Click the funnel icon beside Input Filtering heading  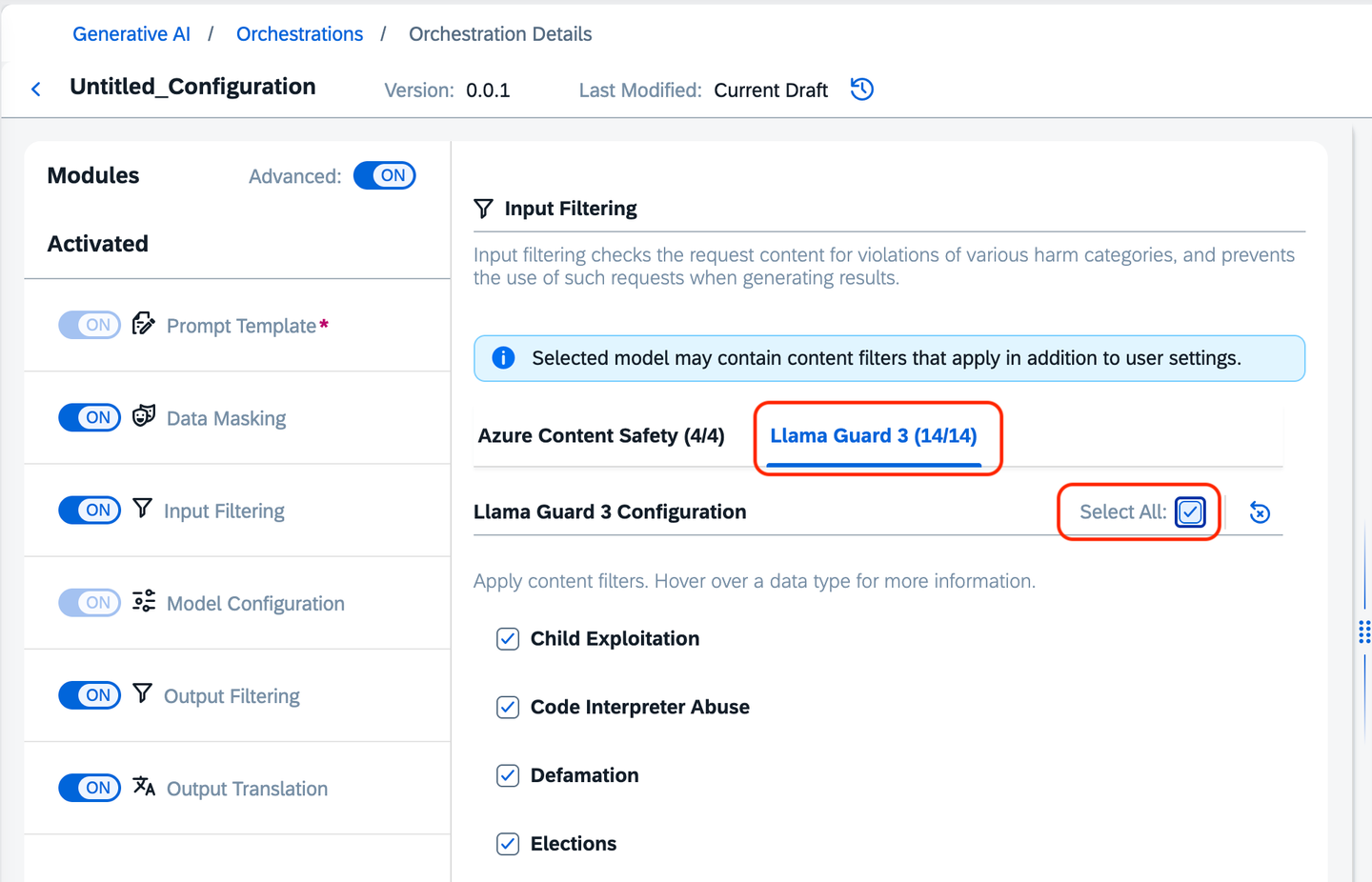484,209
